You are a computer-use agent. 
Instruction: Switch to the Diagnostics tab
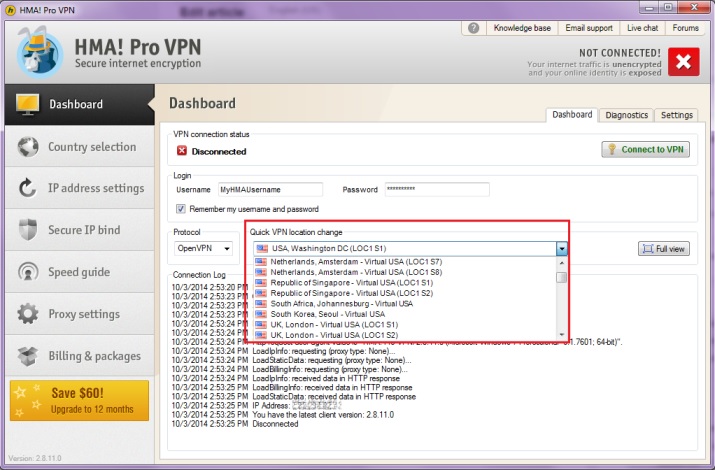click(627, 115)
